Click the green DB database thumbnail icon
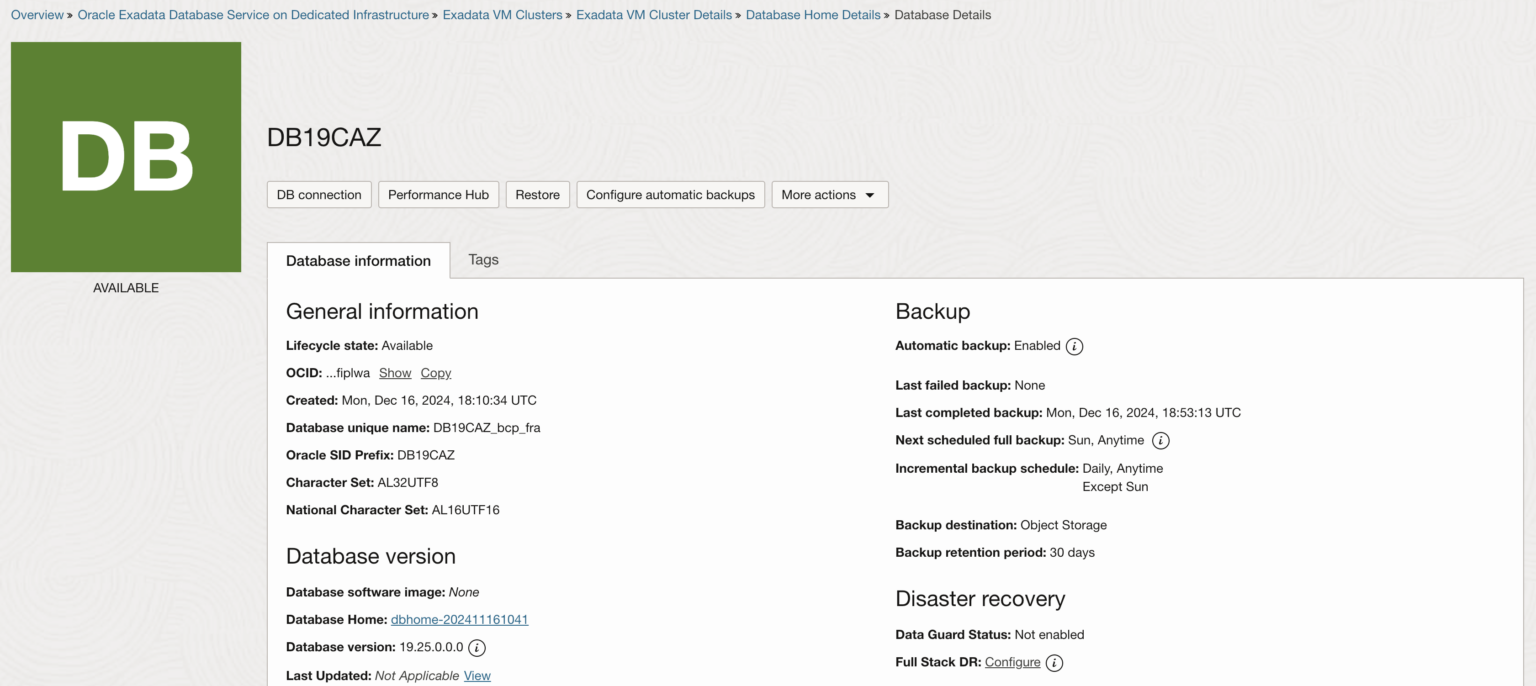Viewport: 1536px width, 686px height. [125, 155]
